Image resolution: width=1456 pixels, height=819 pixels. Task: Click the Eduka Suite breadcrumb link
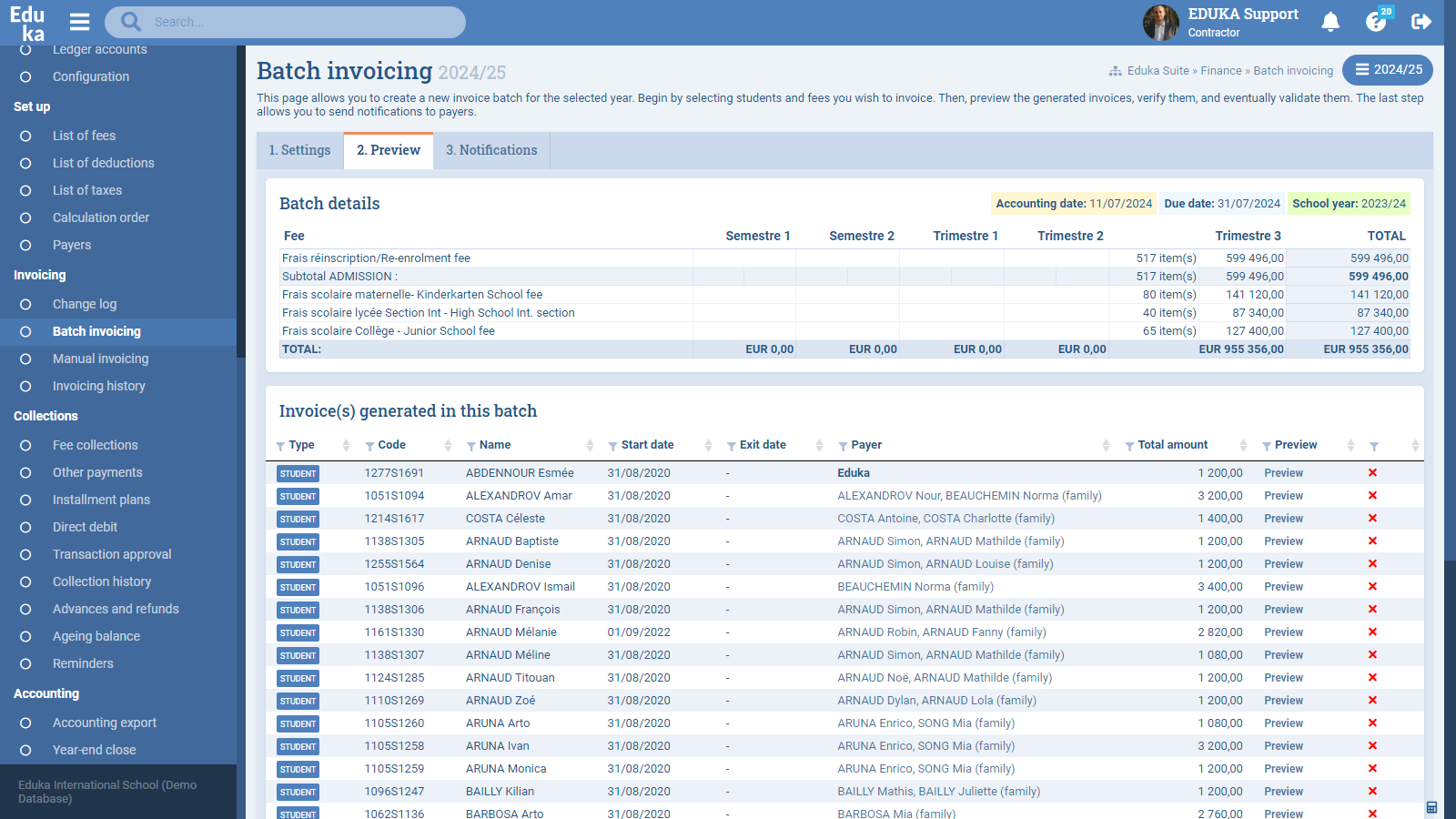1158,71
